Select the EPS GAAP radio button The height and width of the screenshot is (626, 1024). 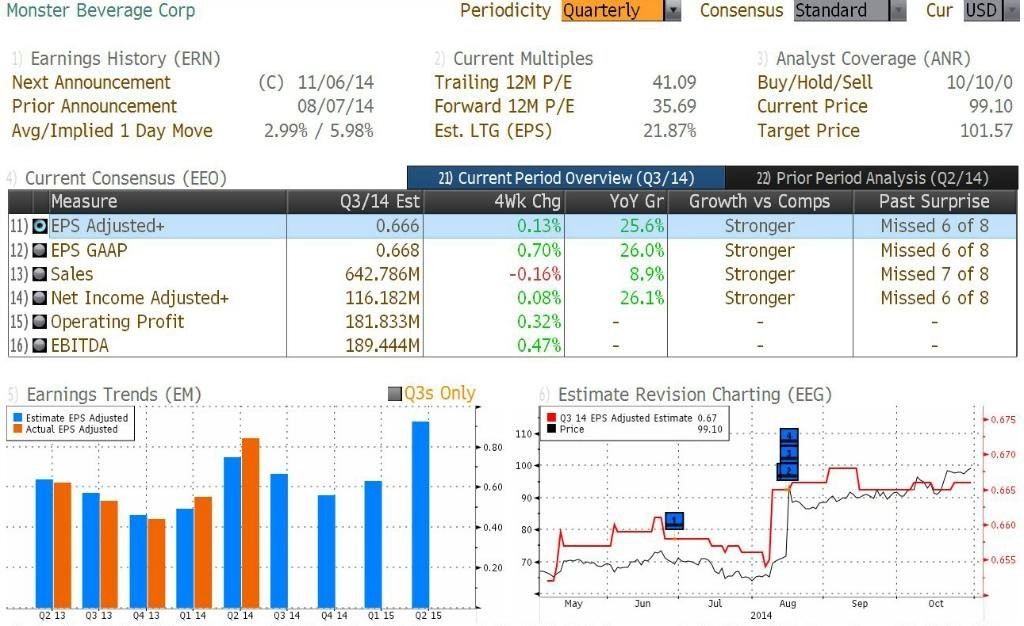40,250
